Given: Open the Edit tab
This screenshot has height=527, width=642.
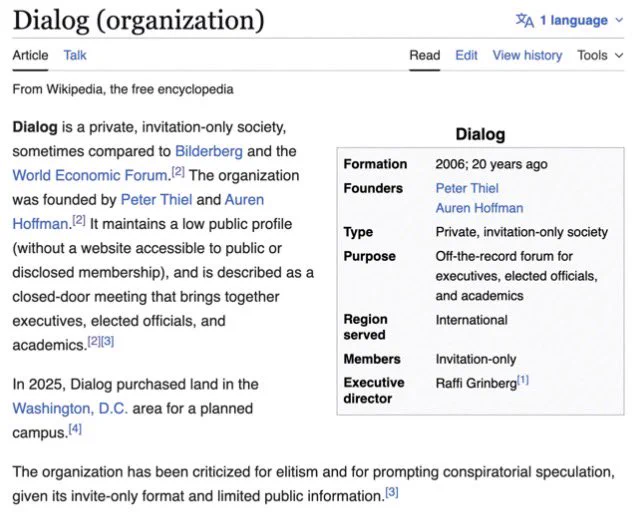Looking at the screenshot, I should point(466,55).
